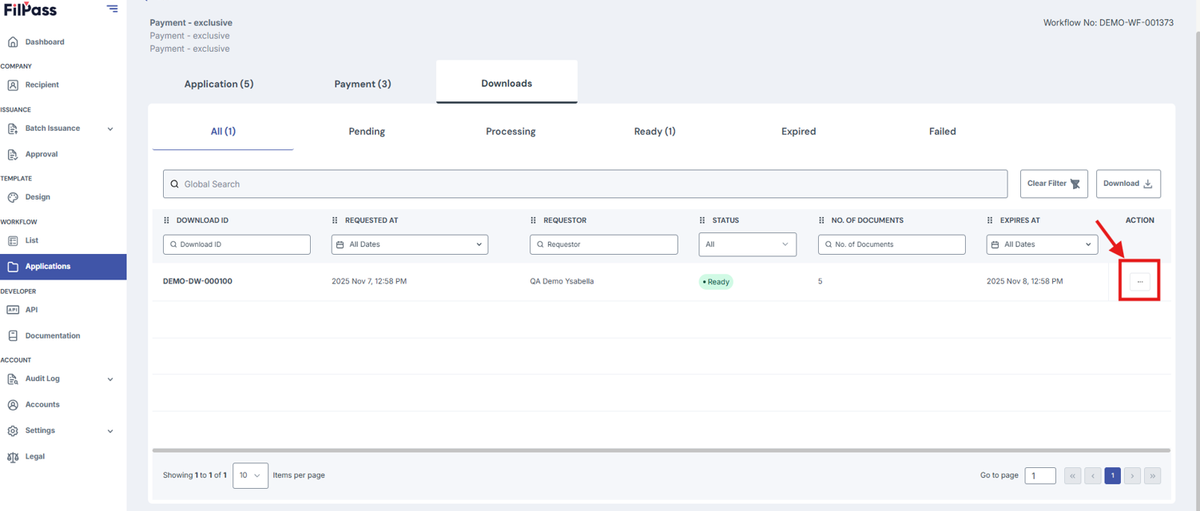
Task: Click the API badge icon
Action: [x=13, y=309]
